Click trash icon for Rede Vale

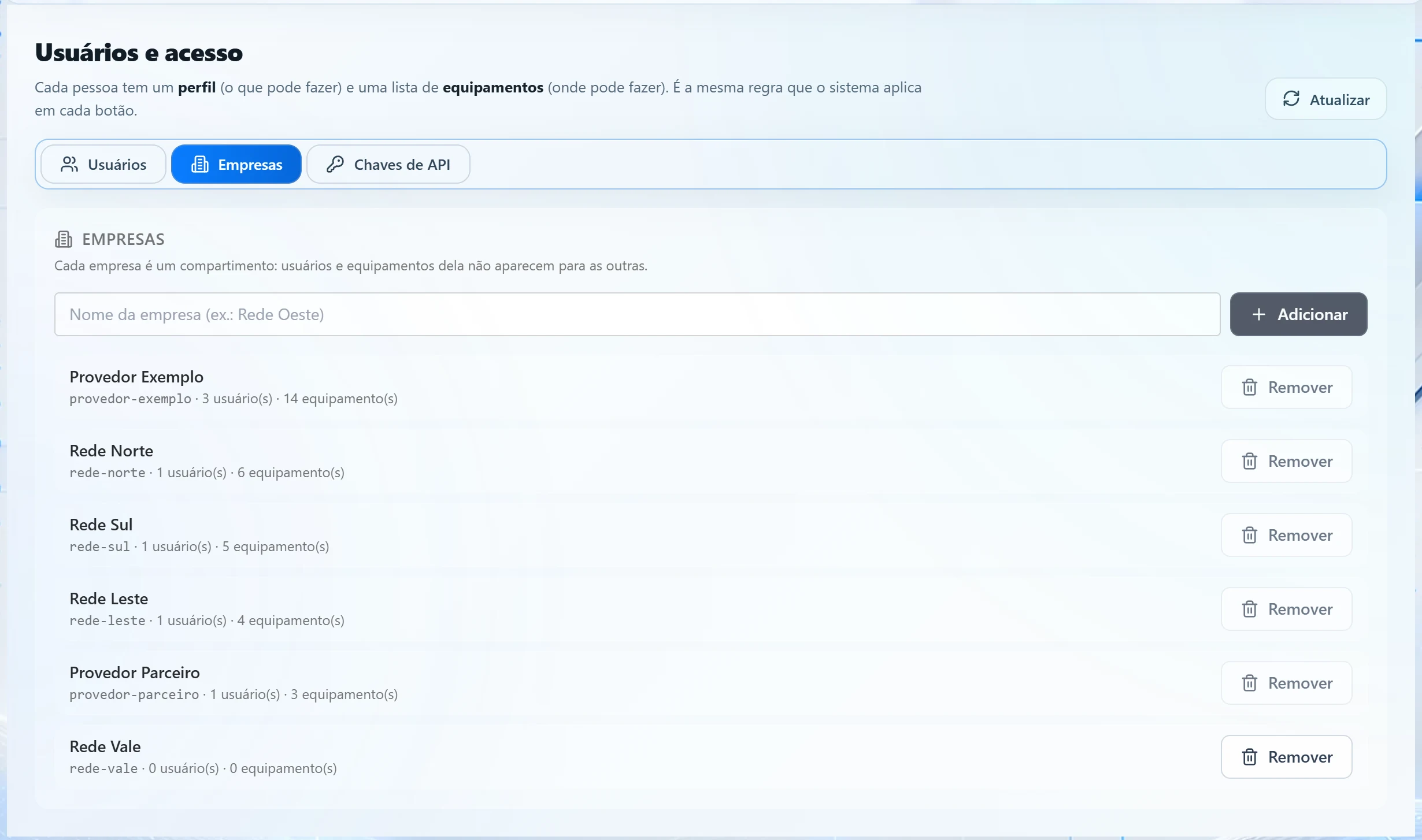(x=1249, y=757)
